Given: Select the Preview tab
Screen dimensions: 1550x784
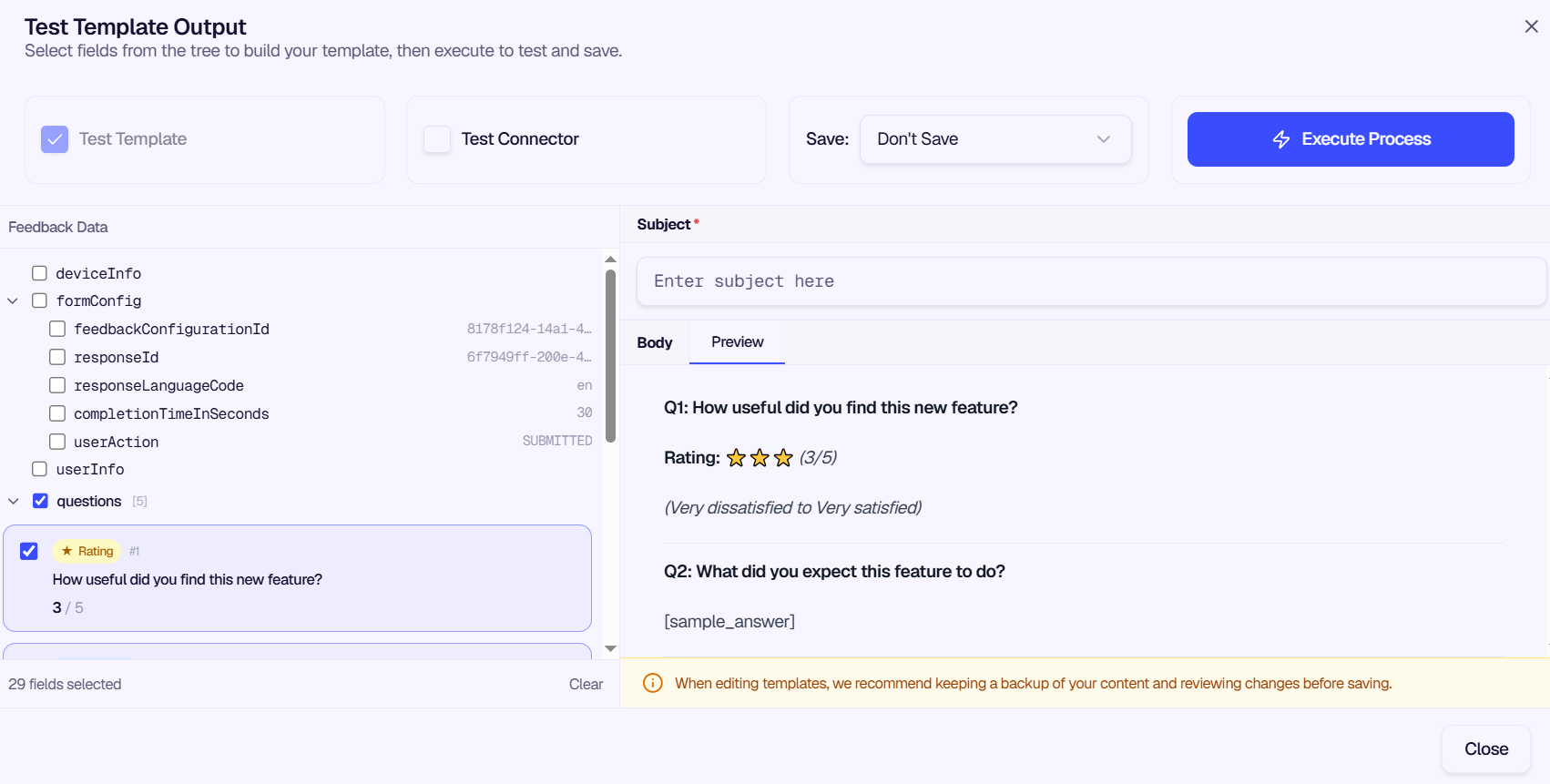Looking at the screenshot, I should click(738, 342).
